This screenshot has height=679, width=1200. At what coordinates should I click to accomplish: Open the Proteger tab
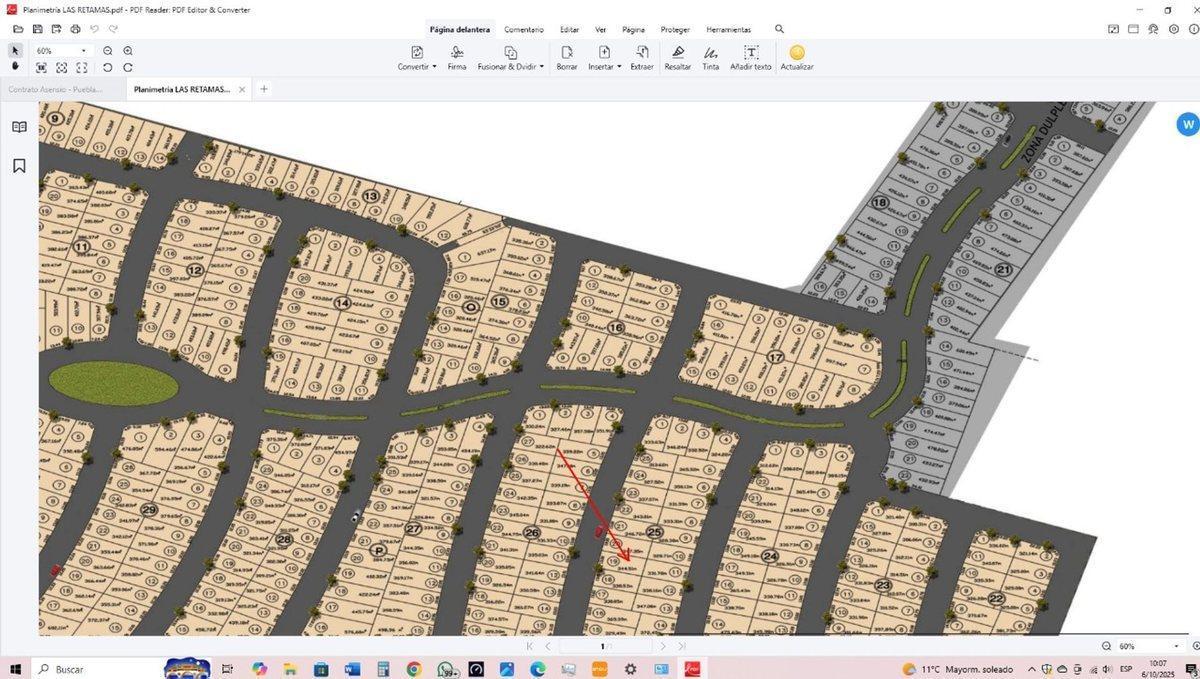pyautogui.click(x=675, y=29)
